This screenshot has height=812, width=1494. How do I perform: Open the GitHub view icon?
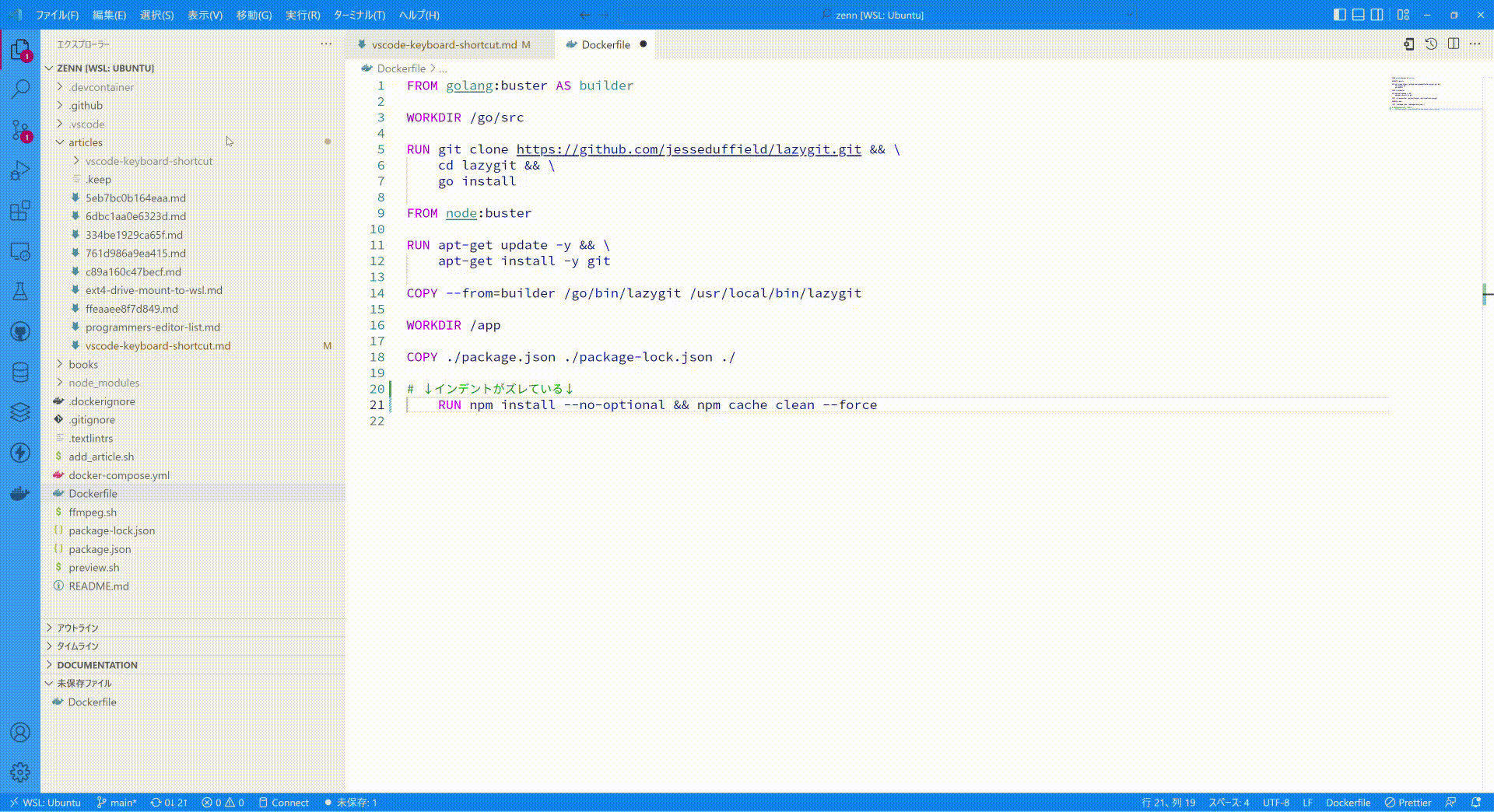coord(20,332)
